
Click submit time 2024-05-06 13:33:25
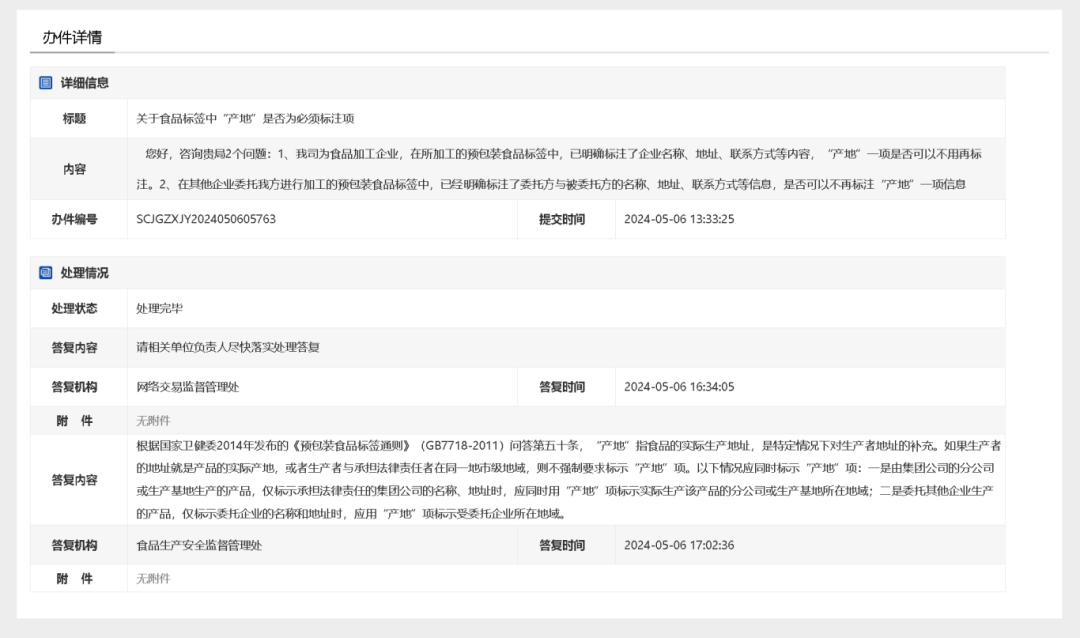(679, 219)
